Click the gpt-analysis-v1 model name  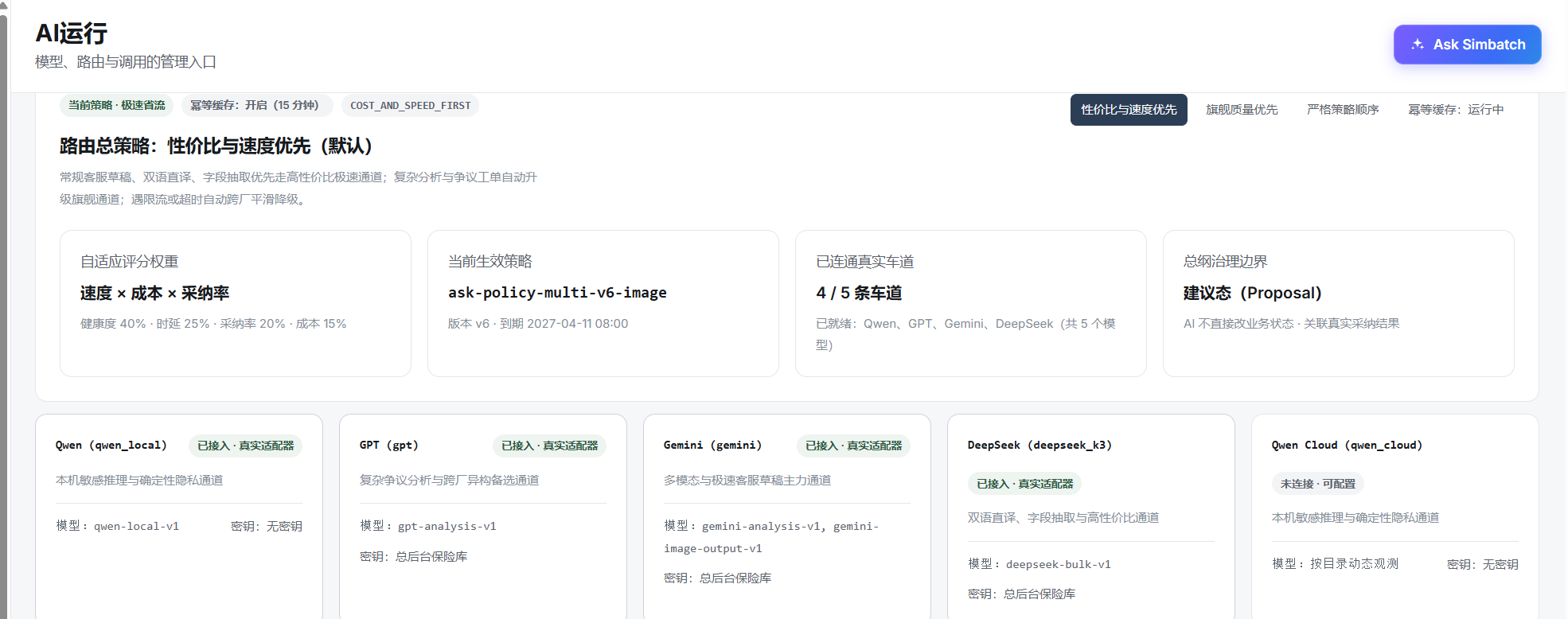447,526
